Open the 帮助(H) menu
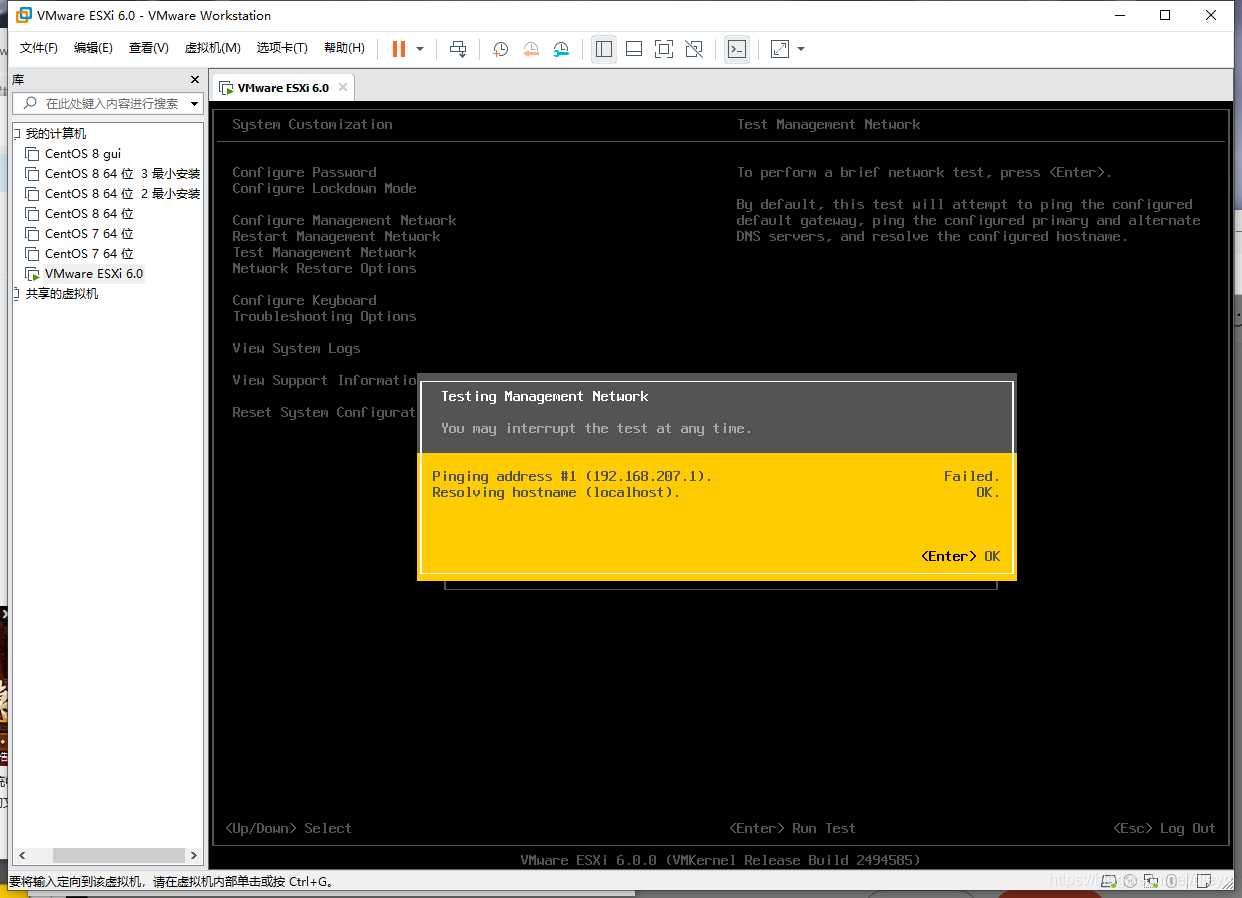The height and width of the screenshot is (898, 1242). [x=344, y=48]
